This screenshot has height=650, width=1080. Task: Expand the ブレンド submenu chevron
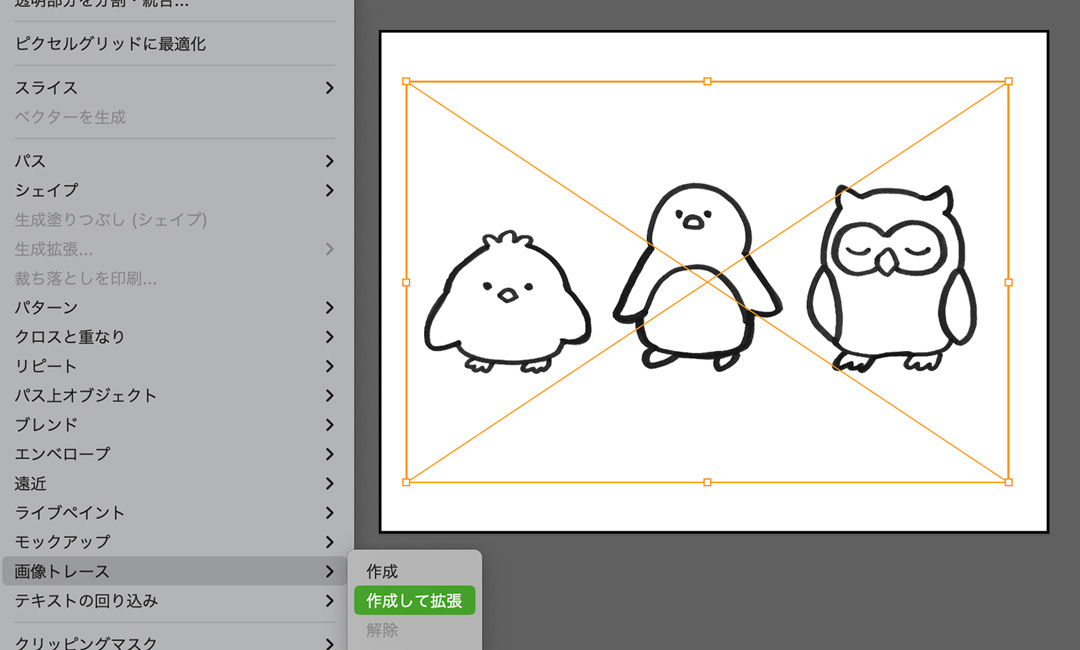(x=329, y=425)
